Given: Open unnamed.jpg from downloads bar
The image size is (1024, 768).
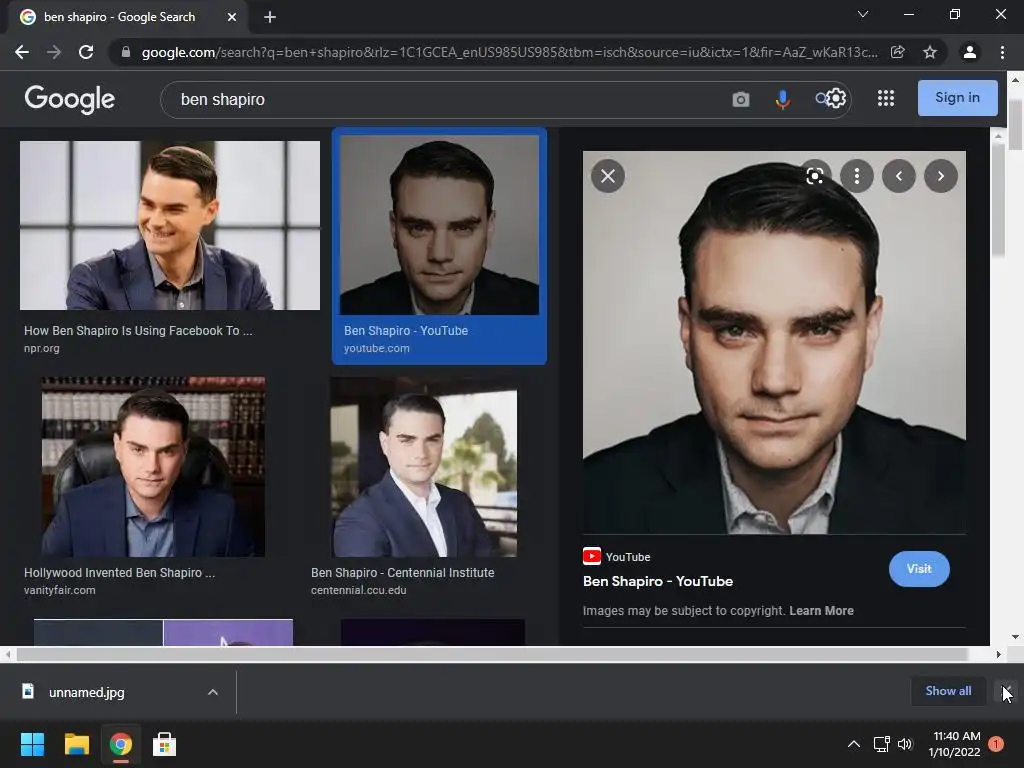Looking at the screenshot, I should pyautogui.click(x=86, y=692).
